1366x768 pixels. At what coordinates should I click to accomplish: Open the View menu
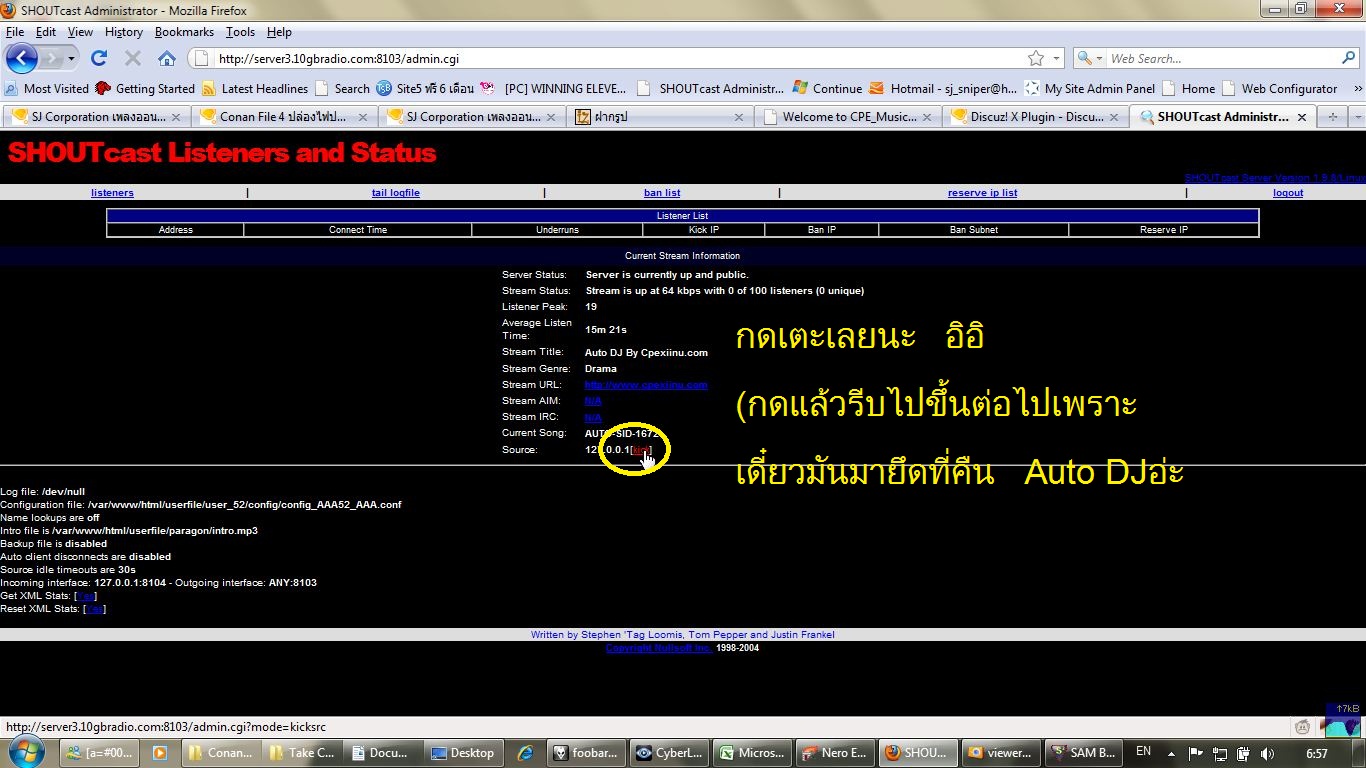pyautogui.click(x=80, y=32)
